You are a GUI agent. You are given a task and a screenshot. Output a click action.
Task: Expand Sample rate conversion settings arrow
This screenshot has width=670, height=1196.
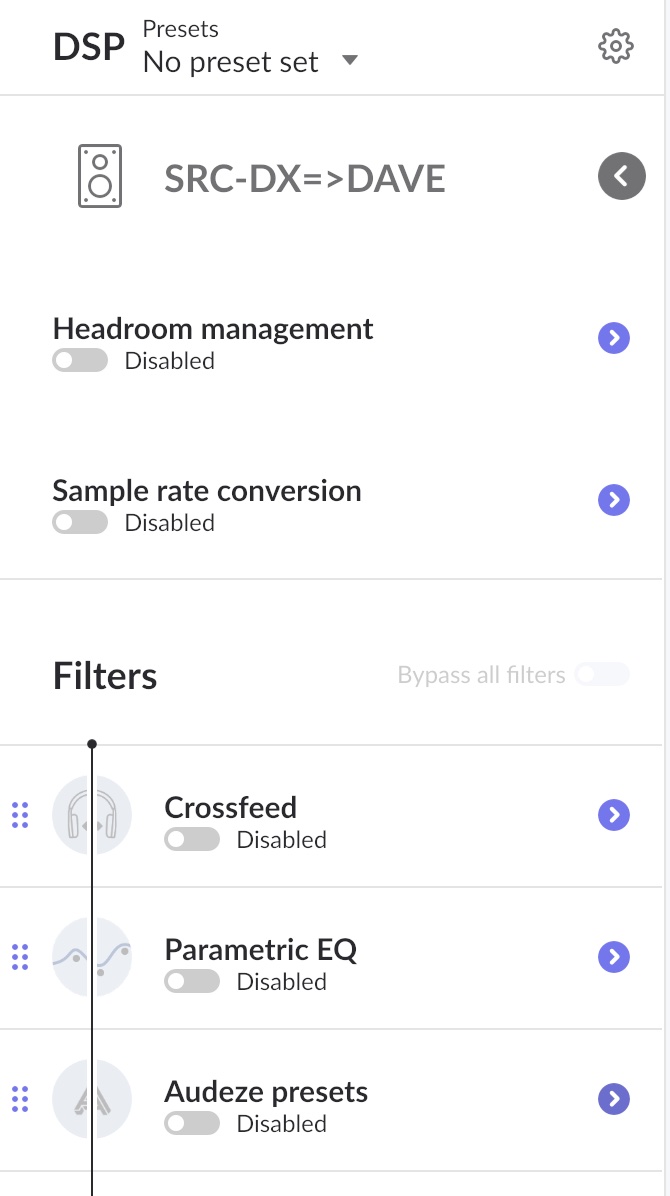pos(613,500)
